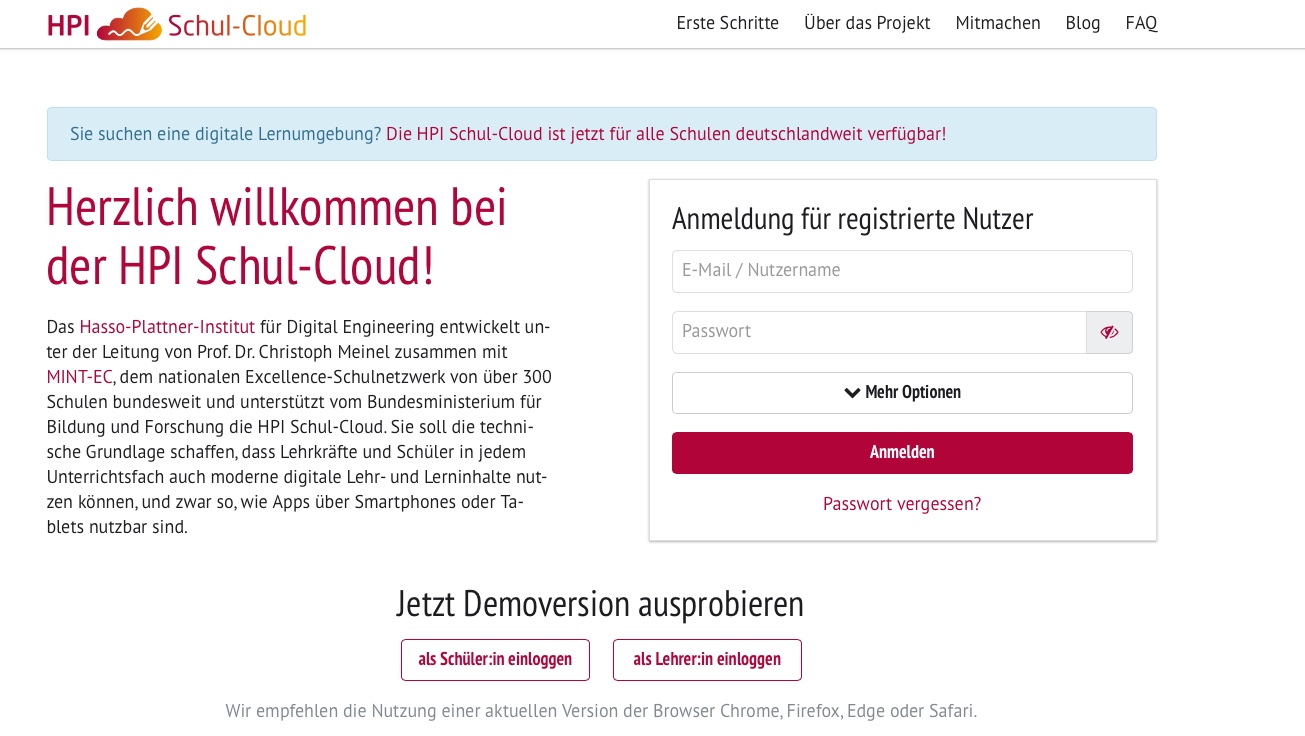The height and width of the screenshot is (736, 1305).
Task: Toggle password visibility eye icon
Action: click(1109, 332)
